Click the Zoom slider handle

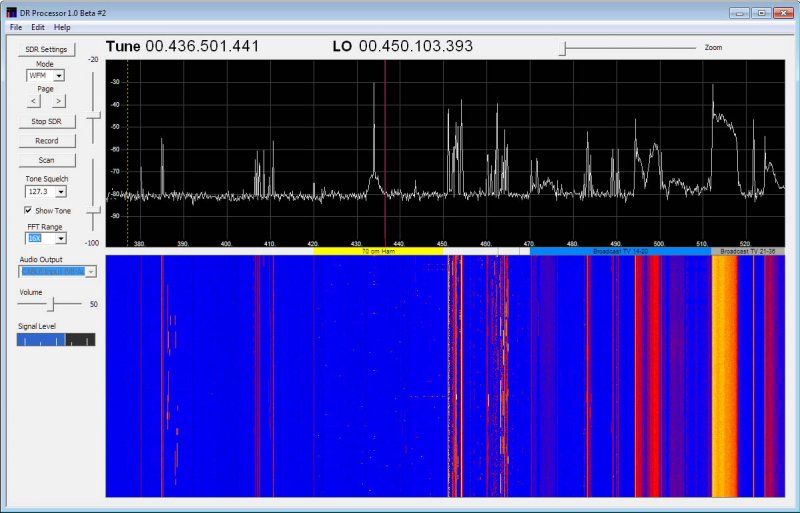tap(563, 49)
